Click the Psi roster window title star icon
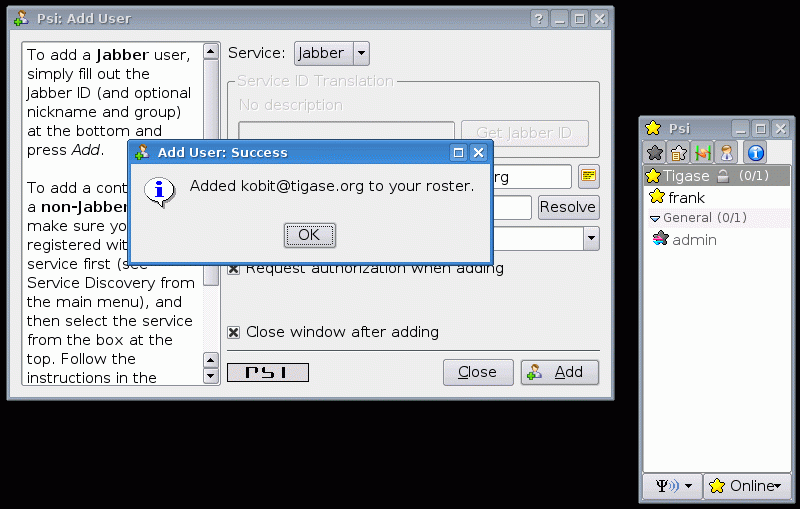Image resolution: width=800 pixels, height=509 pixels. 653,128
